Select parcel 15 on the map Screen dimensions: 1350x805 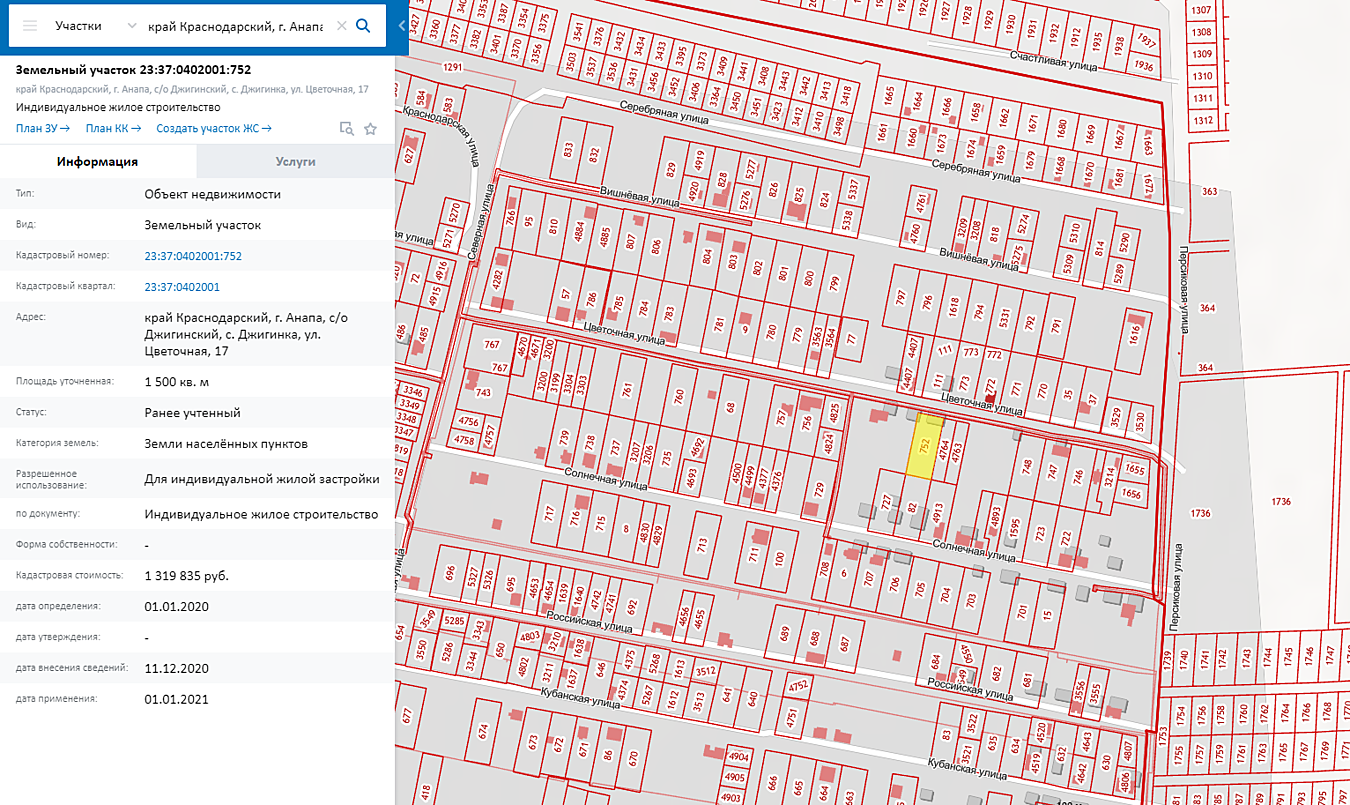pyautogui.click(x=1047, y=614)
